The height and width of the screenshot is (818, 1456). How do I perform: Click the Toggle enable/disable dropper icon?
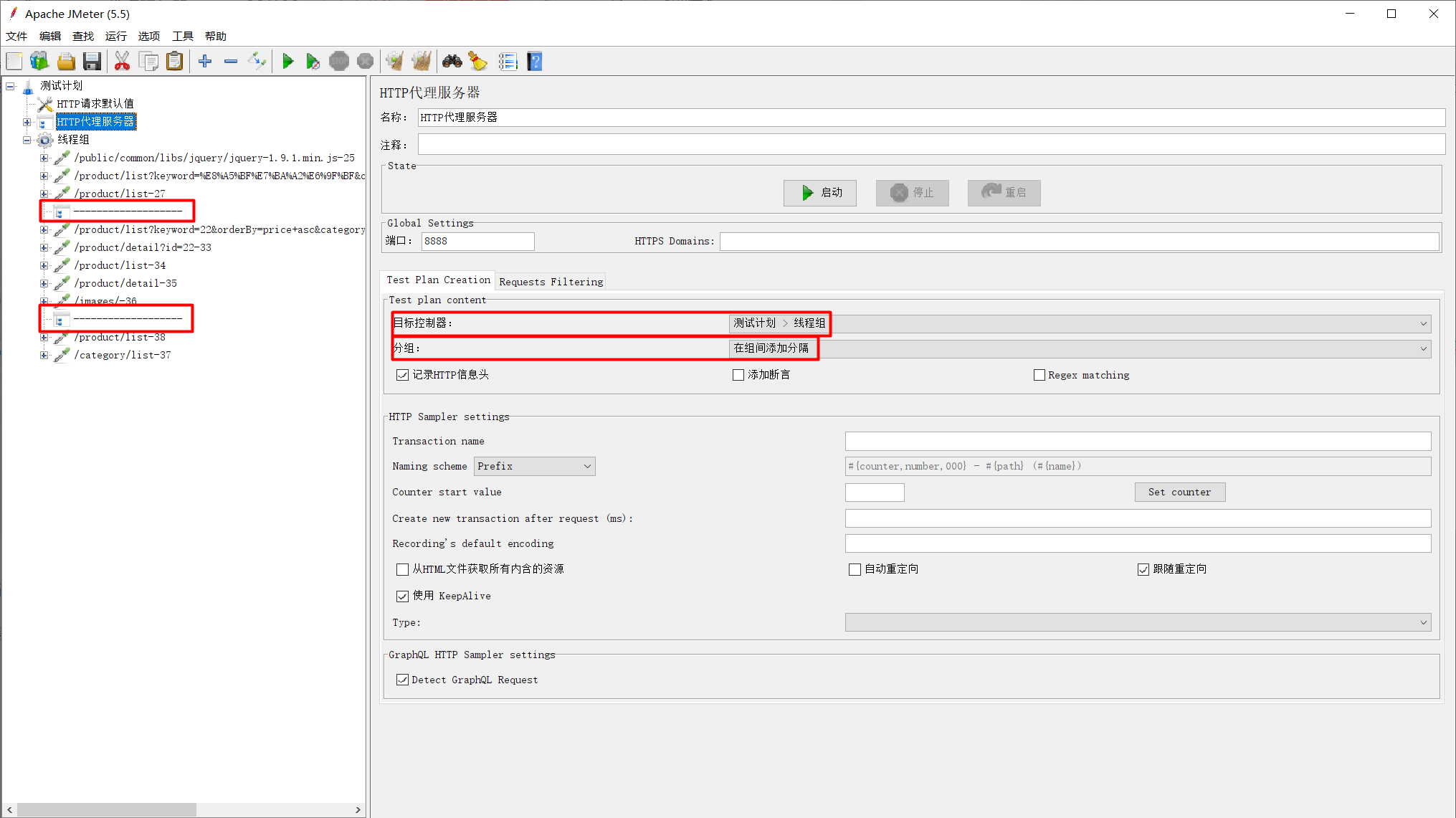click(x=257, y=62)
